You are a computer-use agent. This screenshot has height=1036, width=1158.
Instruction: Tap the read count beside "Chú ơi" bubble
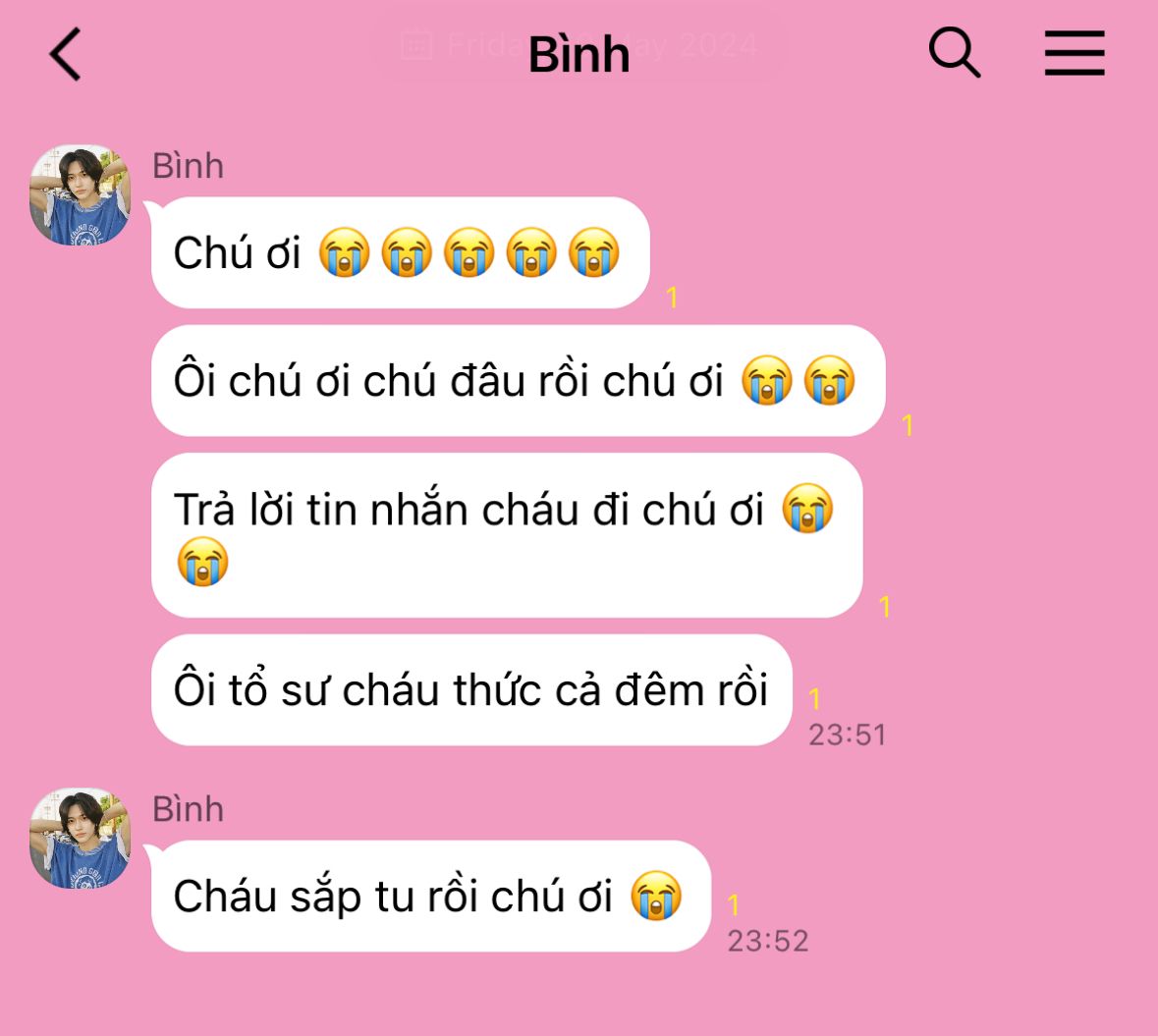pyautogui.click(x=671, y=298)
